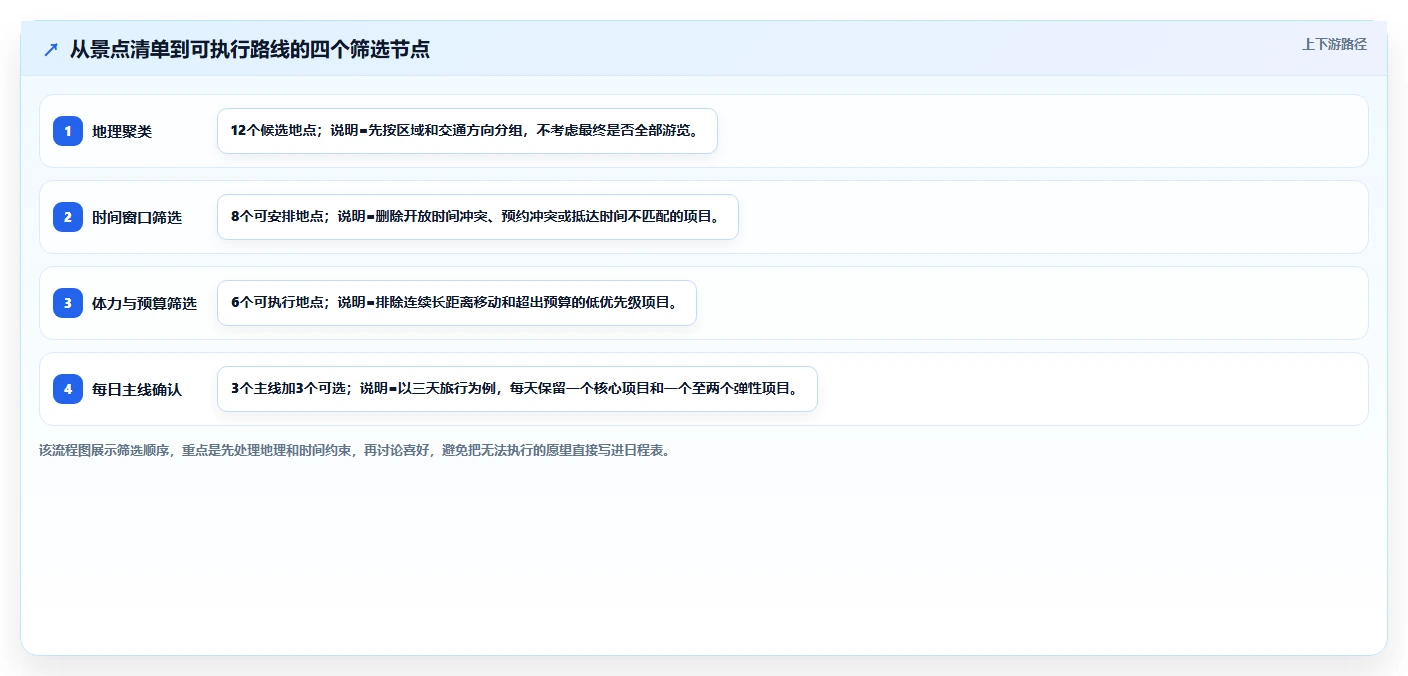Click the footnote starting with 该流程图展示筛选顺序
Viewport: 1408px width, 676px height.
(x=354, y=450)
